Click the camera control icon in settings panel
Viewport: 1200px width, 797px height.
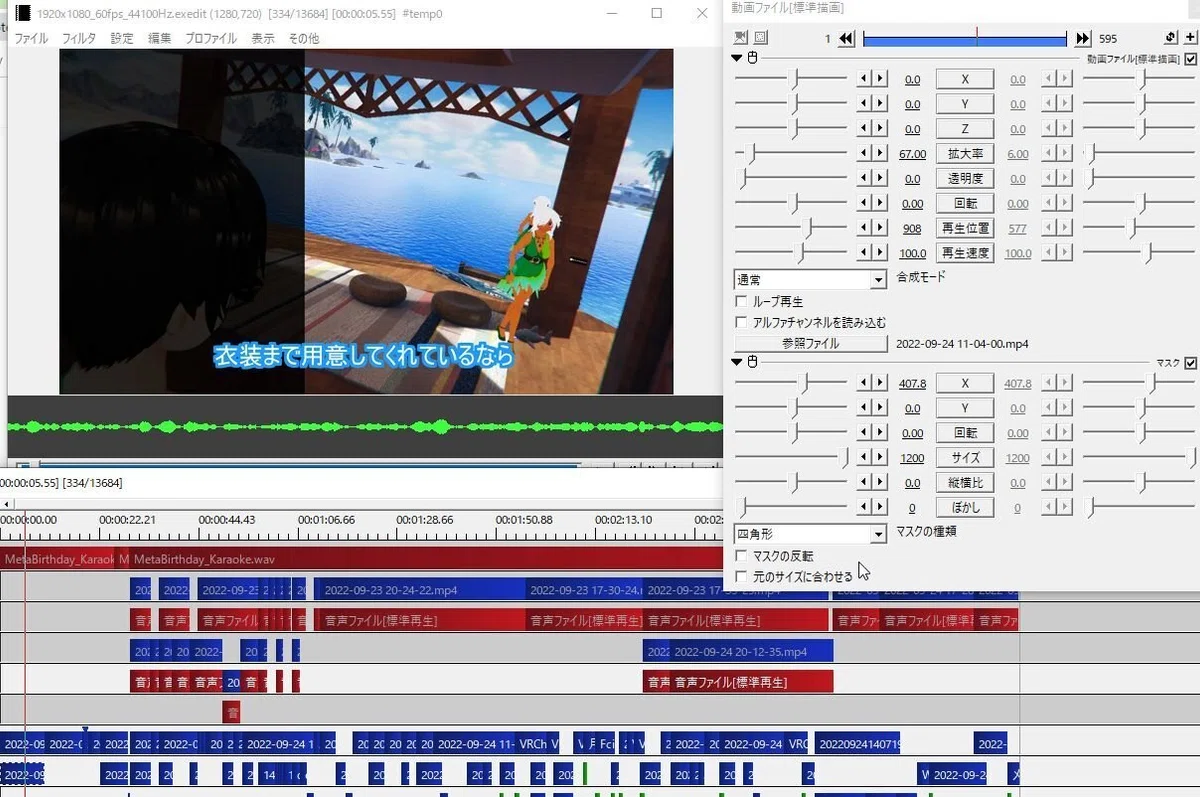click(x=741, y=38)
